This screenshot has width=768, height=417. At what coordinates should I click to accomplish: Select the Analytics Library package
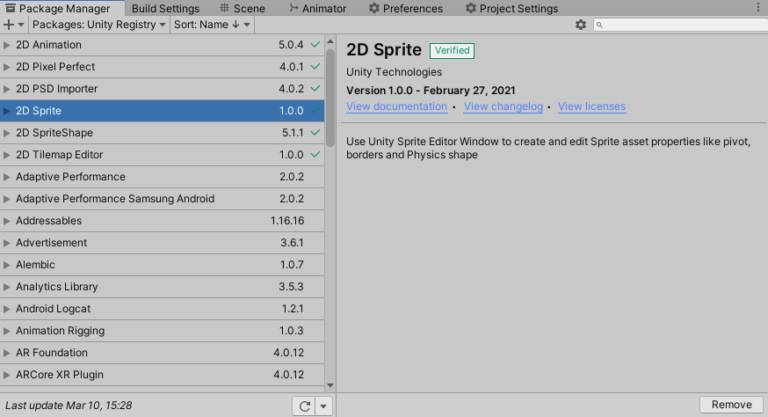coord(162,287)
